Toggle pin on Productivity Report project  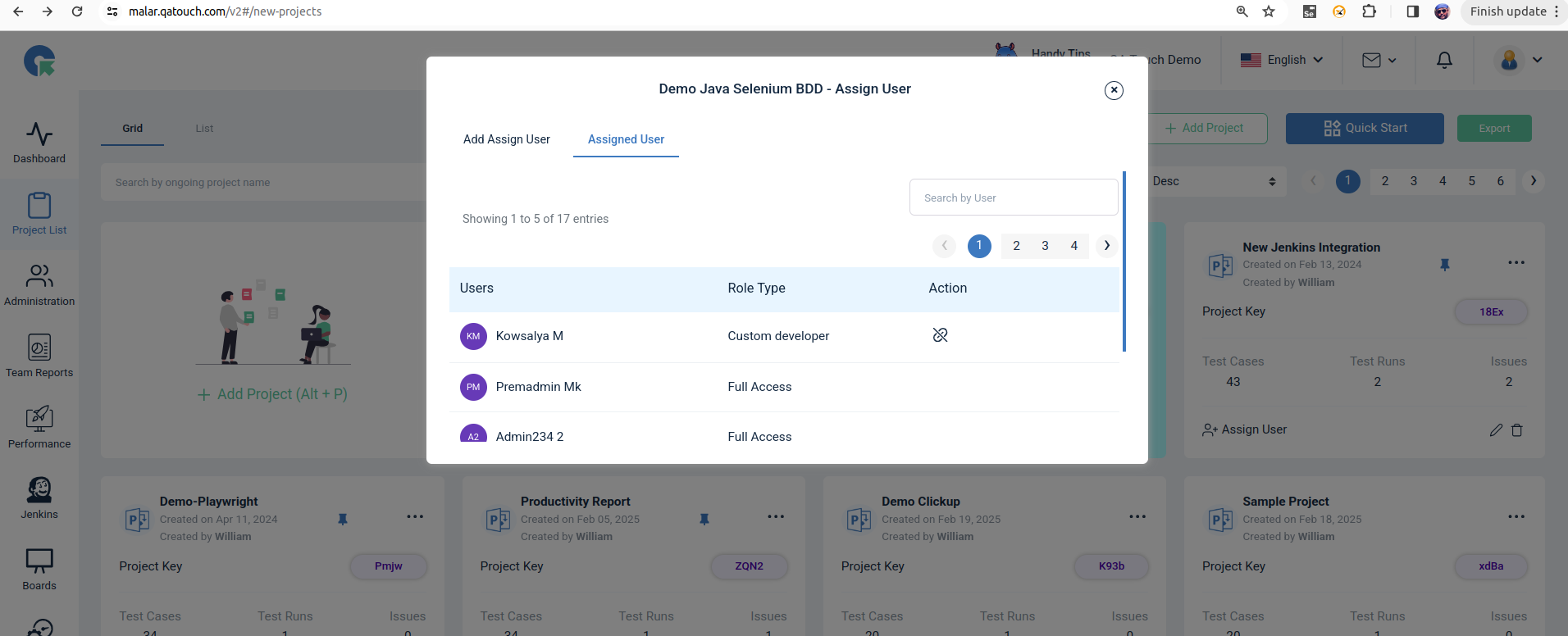click(x=704, y=519)
